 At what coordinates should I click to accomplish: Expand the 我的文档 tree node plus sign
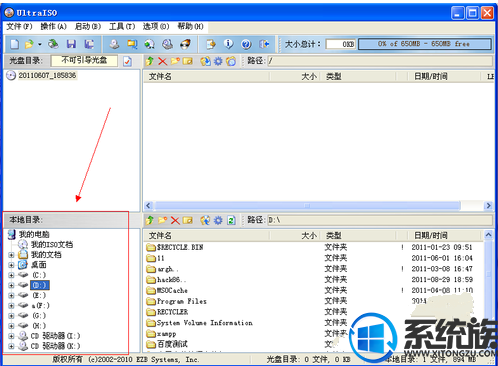tap(11, 255)
